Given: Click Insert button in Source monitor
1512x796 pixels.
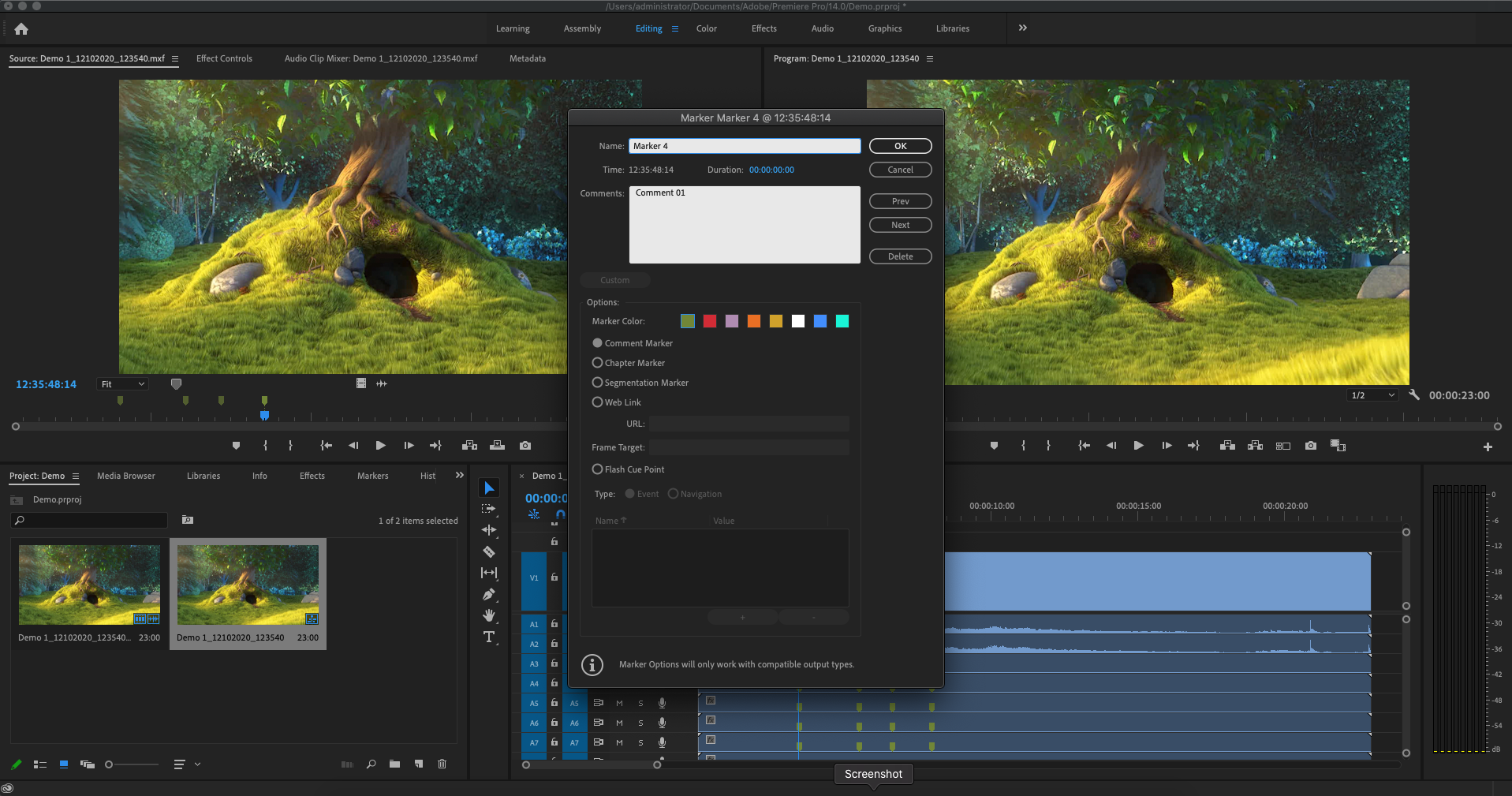Looking at the screenshot, I should pyautogui.click(x=469, y=446).
